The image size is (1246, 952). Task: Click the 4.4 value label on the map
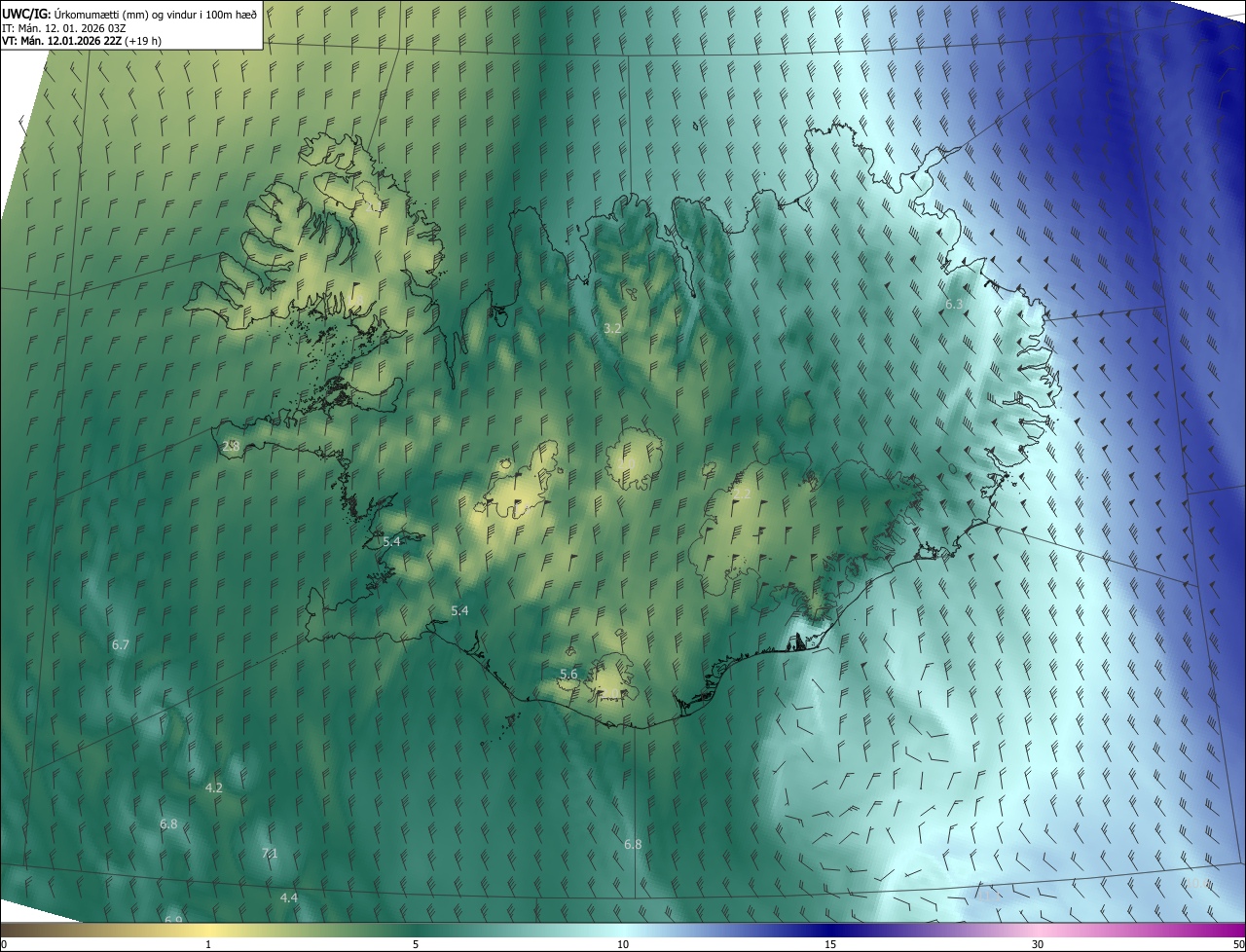click(289, 897)
